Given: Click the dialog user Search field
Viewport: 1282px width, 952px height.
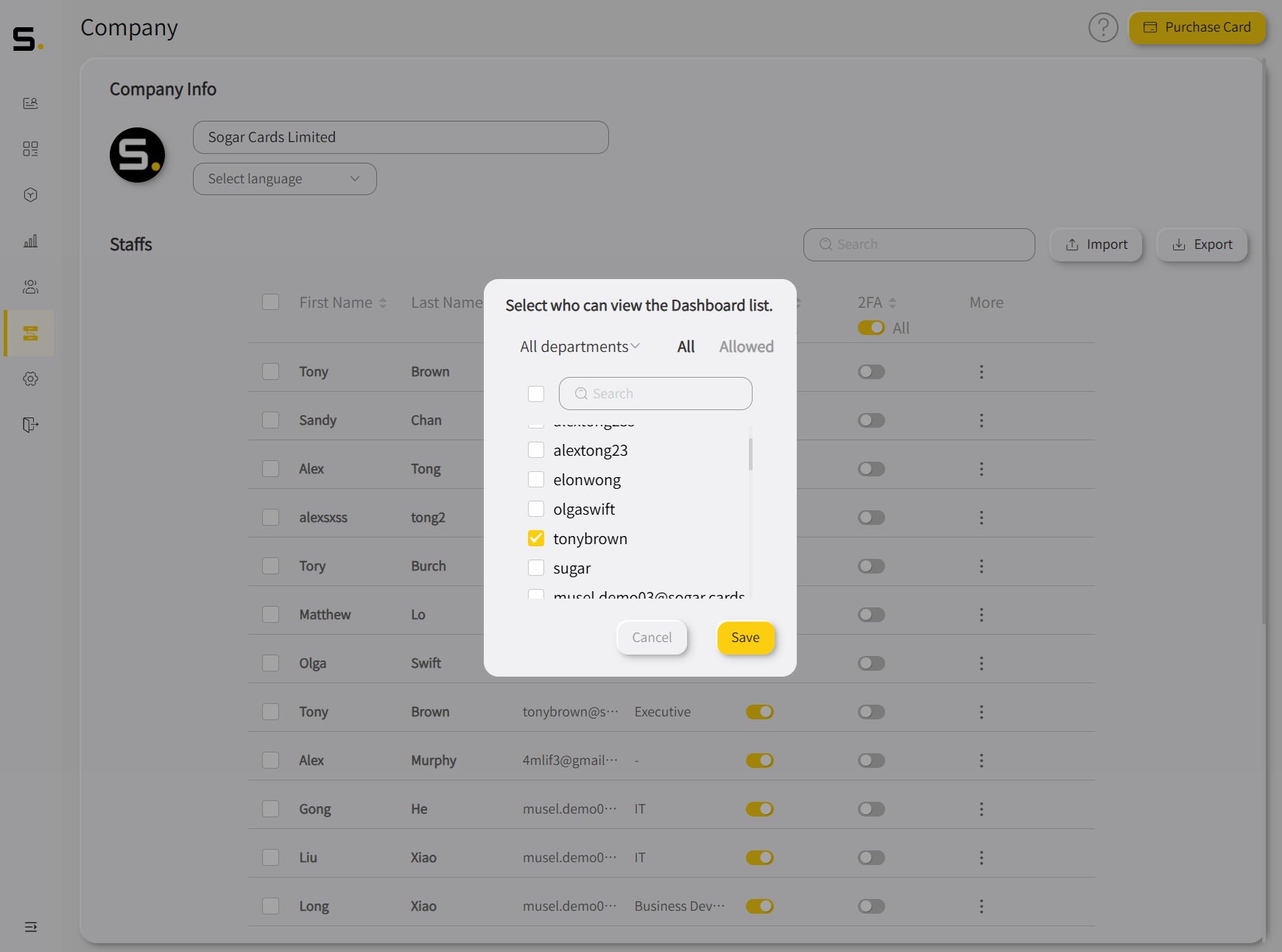Looking at the screenshot, I should pos(655,394).
